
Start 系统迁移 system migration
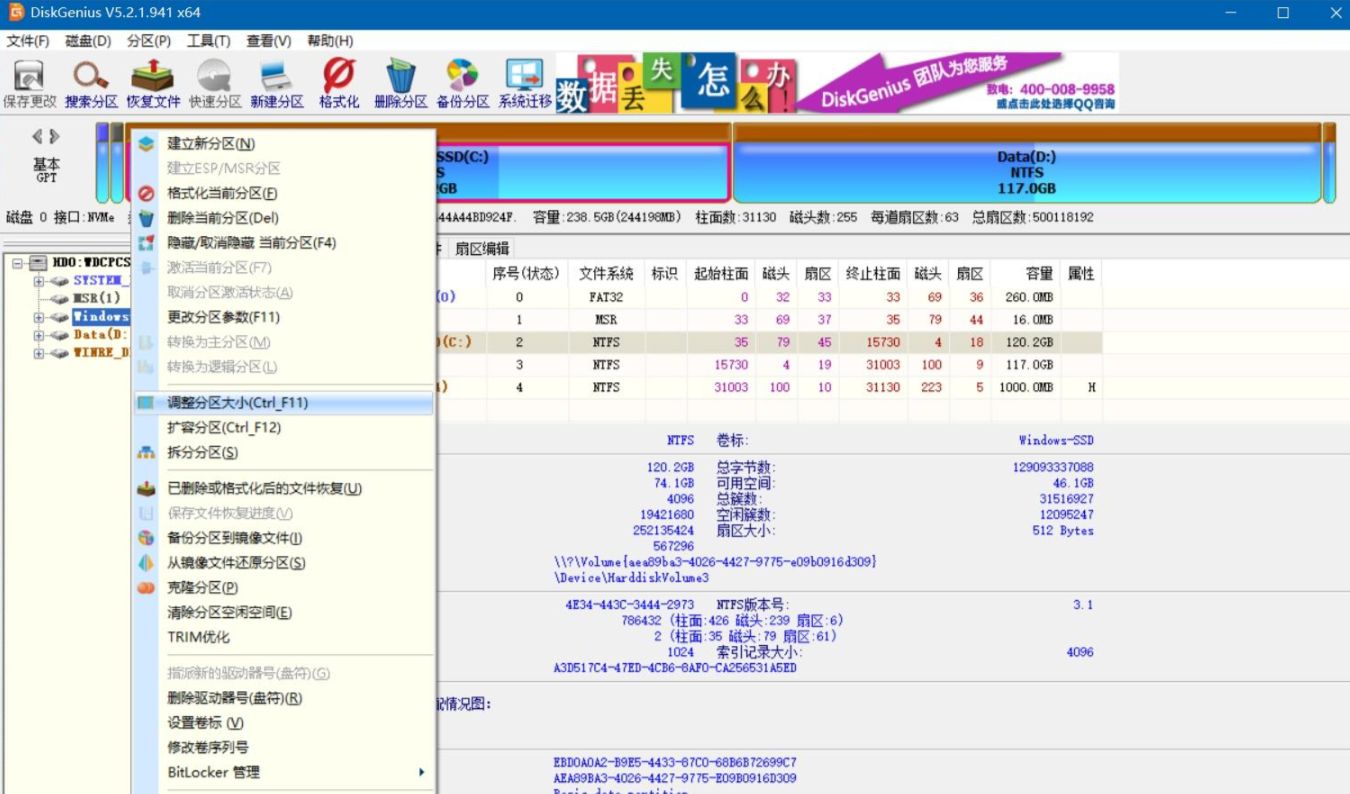523,80
